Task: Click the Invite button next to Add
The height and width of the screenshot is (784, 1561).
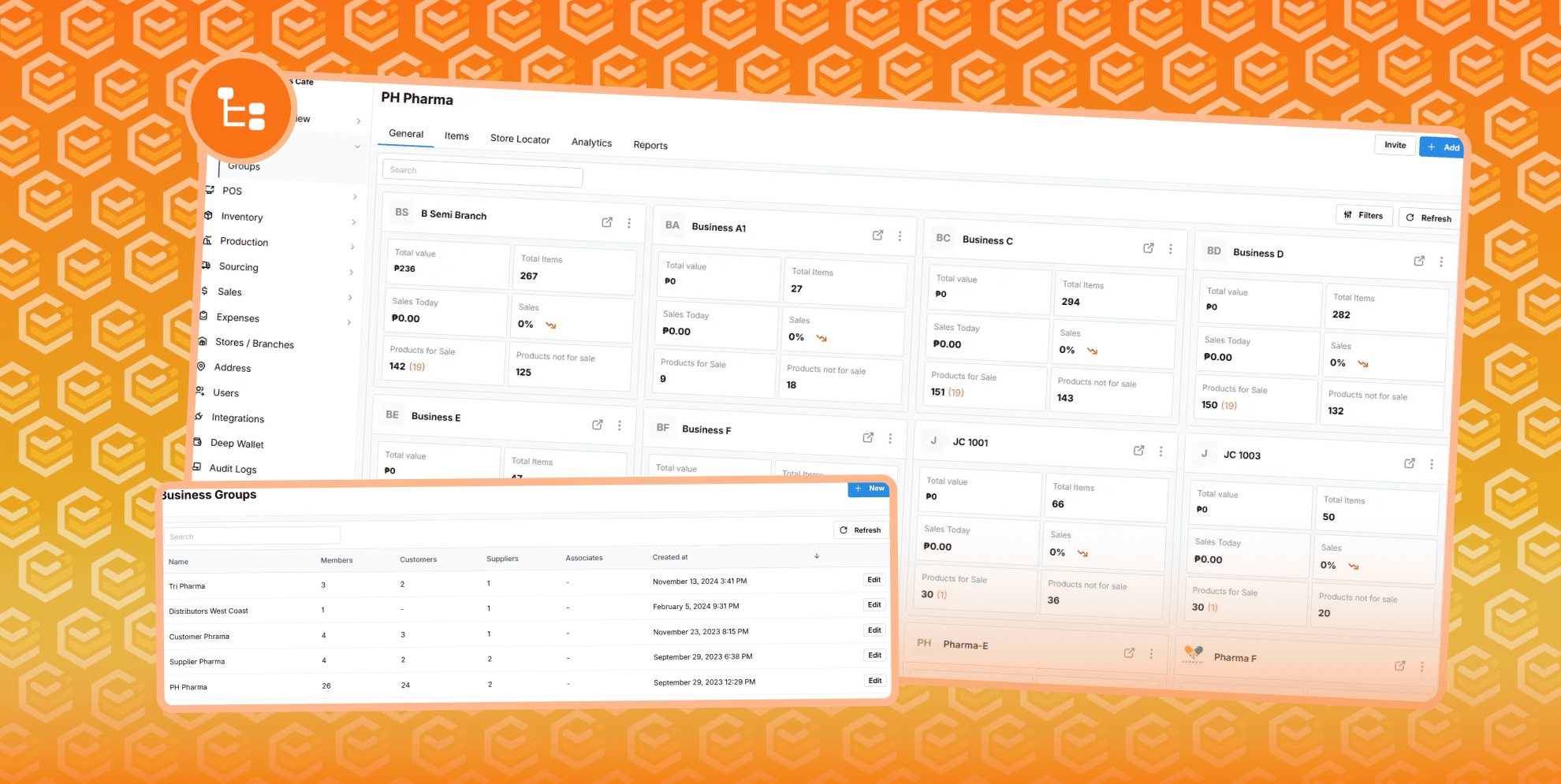Action: coord(1395,145)
